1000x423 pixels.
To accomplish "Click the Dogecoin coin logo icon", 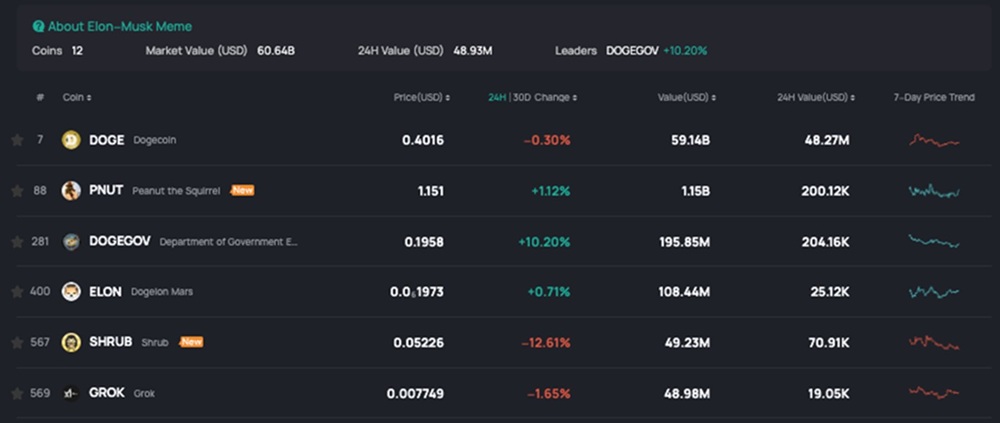I will pyautogui.click(x=71, y=140).
